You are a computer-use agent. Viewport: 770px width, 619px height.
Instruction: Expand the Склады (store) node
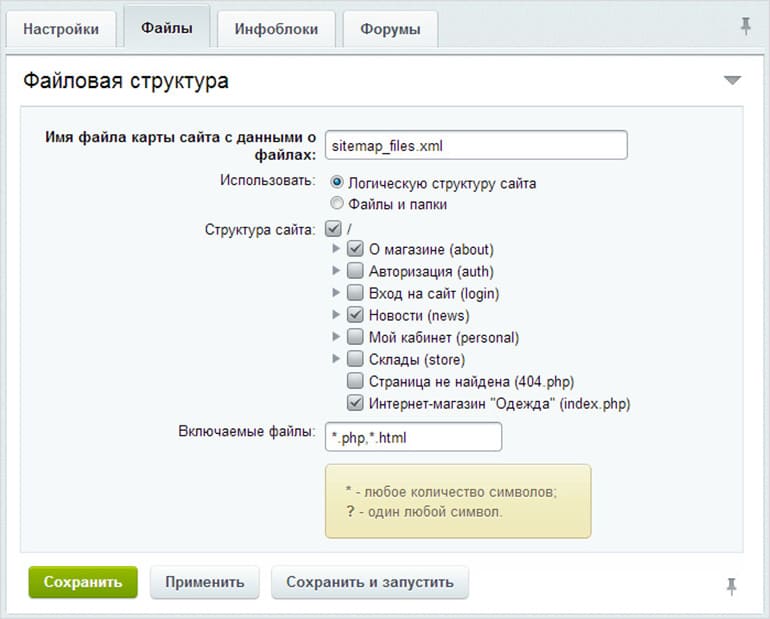(336, 359)
